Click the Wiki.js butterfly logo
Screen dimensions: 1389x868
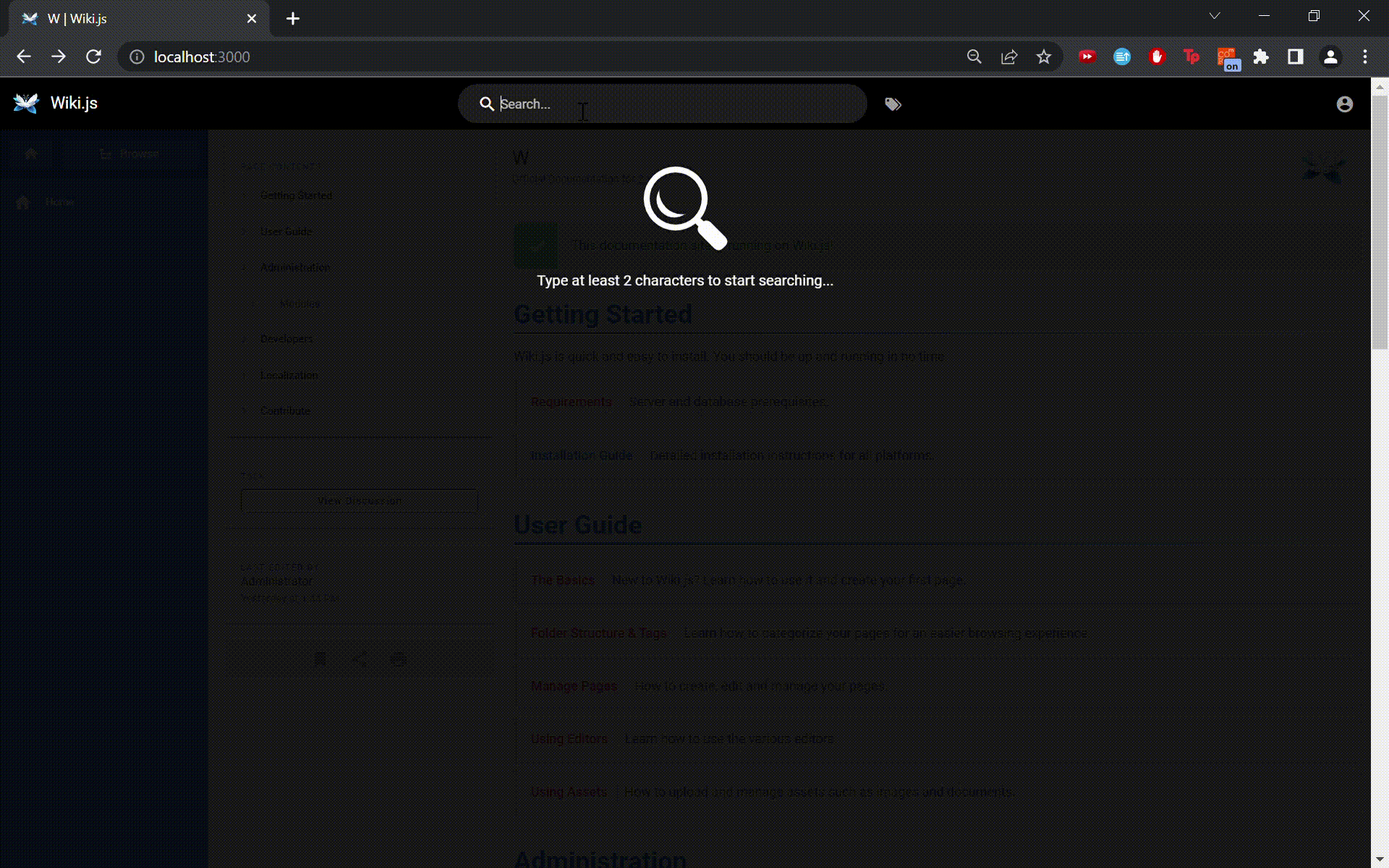tap(26, 103)
